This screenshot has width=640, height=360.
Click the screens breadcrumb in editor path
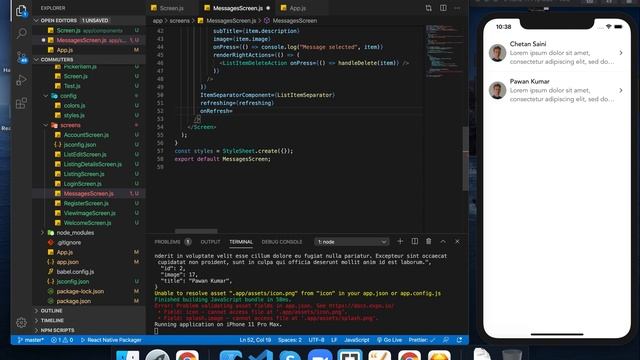pos(180,20)
